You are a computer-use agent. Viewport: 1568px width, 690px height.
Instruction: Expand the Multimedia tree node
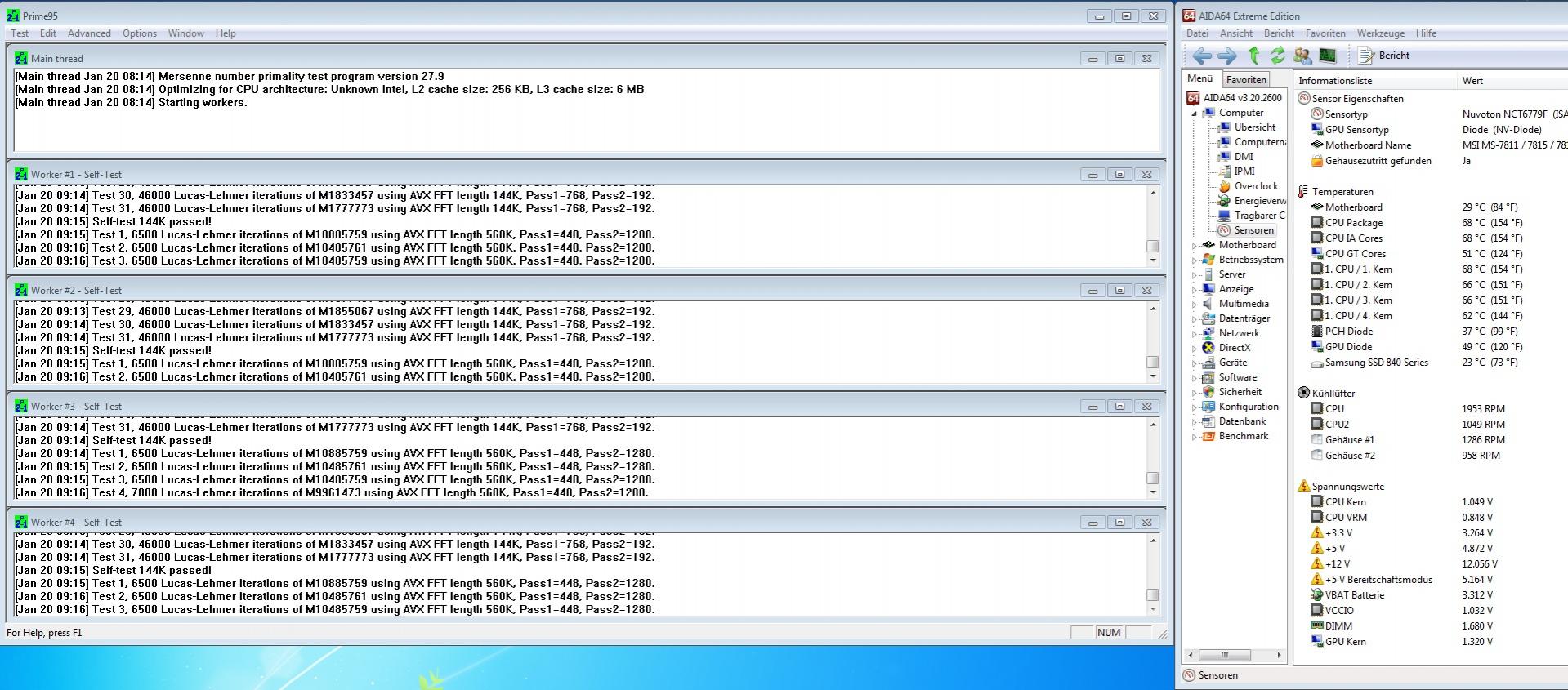pos(1195,305)
